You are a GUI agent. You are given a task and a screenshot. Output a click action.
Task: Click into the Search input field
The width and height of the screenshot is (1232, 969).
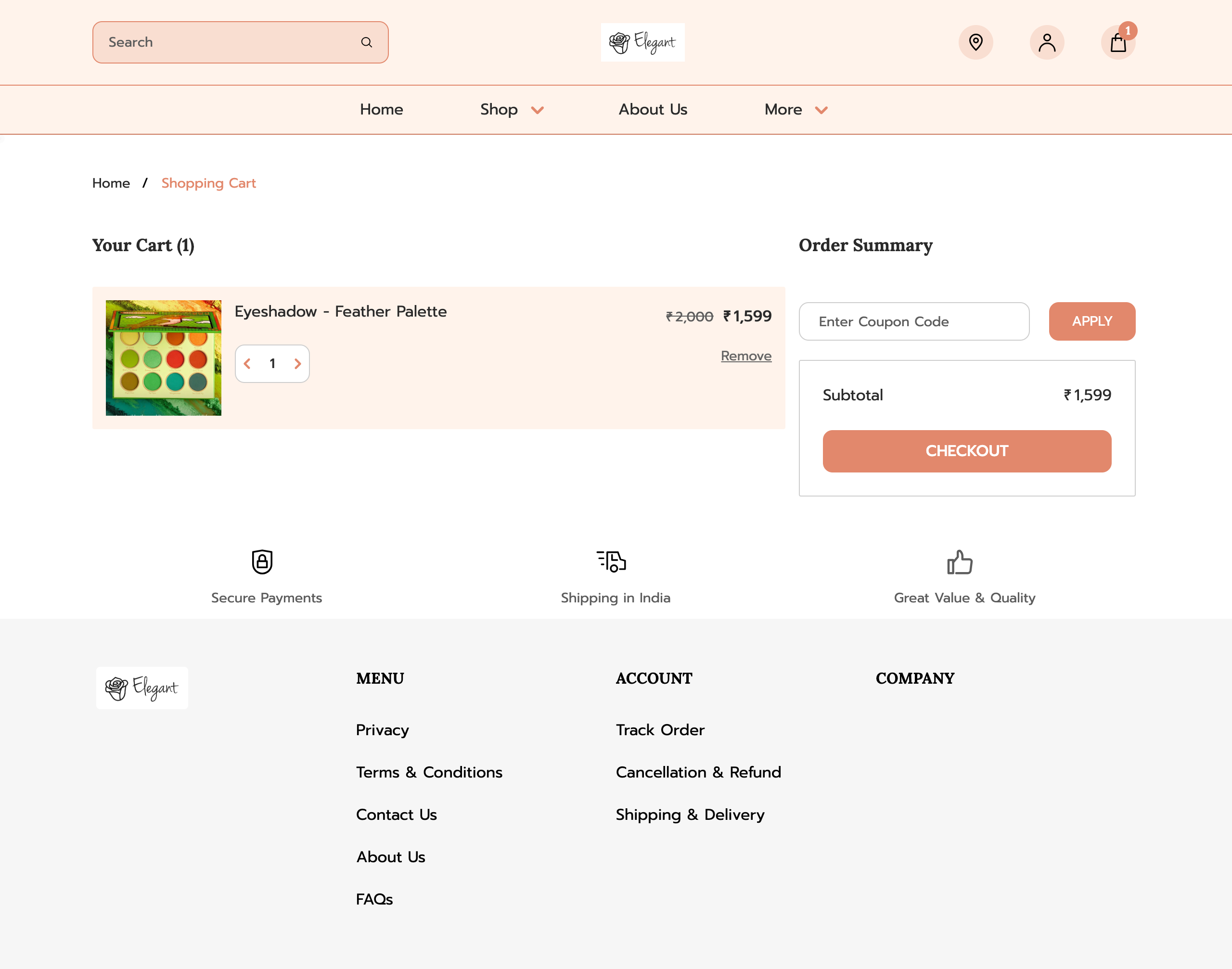coord(227,42)
